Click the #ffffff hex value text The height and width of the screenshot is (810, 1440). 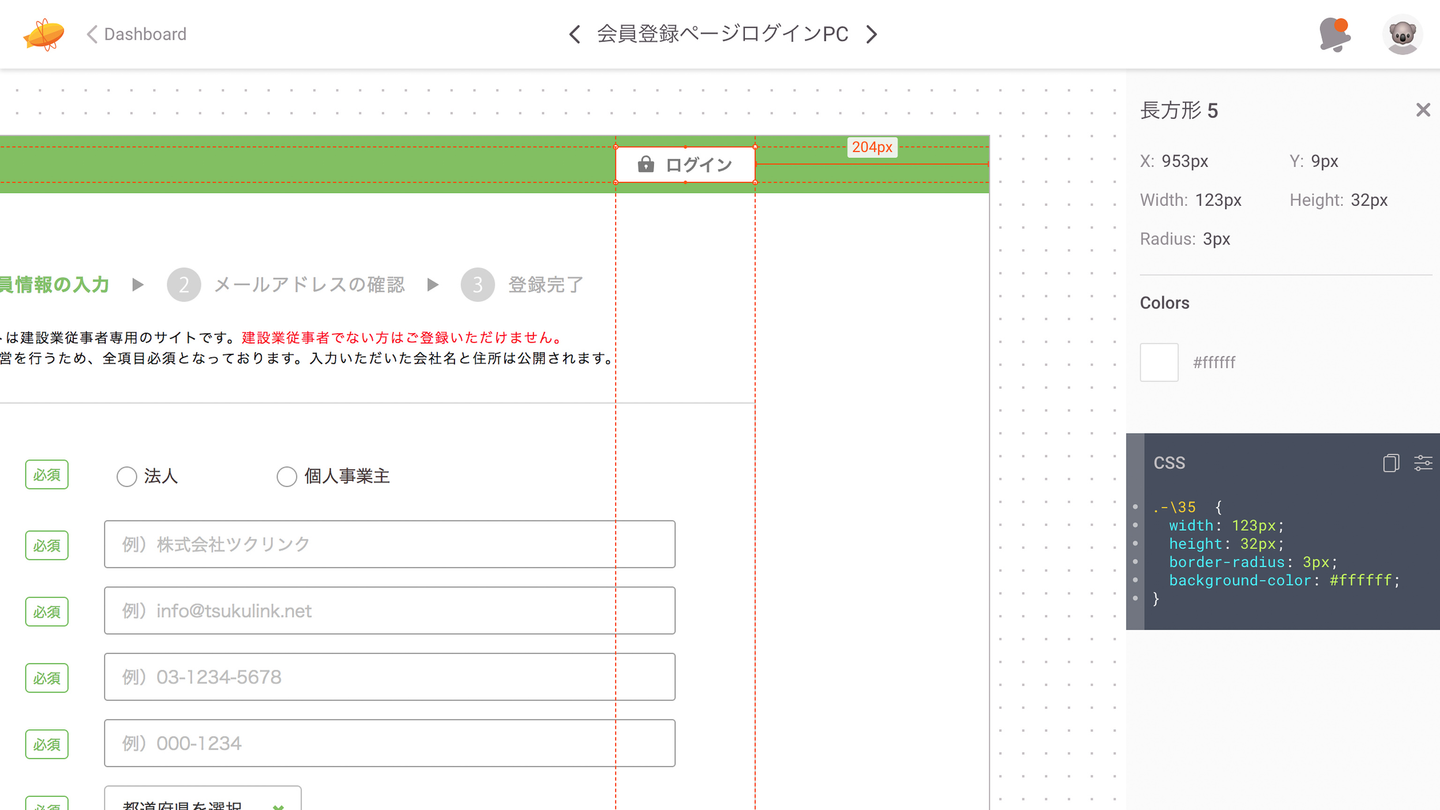point(1214,362)
